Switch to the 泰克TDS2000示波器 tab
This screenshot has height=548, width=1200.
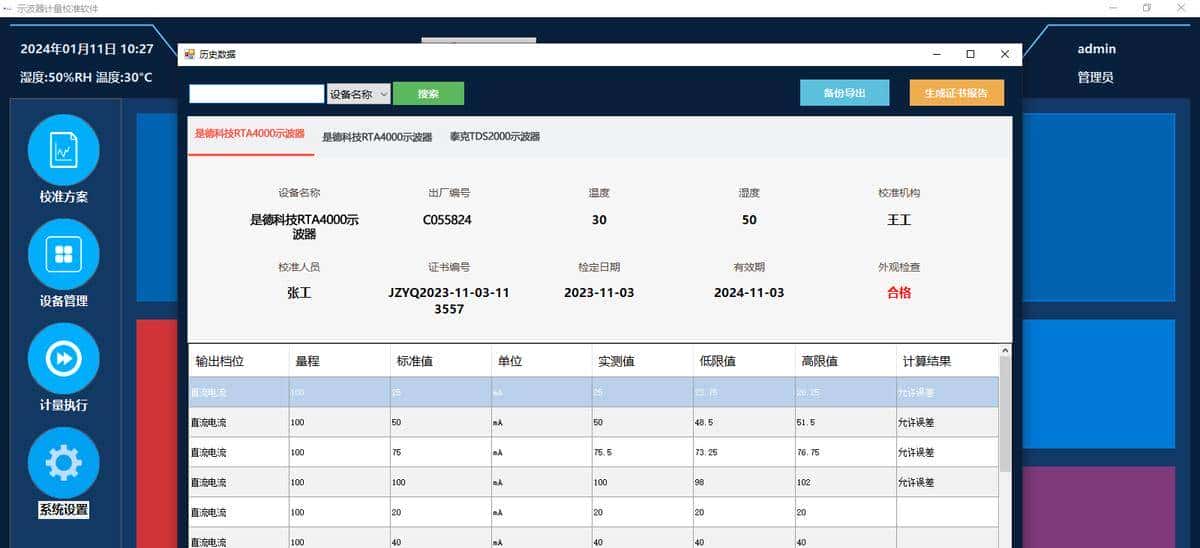tap(494, 137)
